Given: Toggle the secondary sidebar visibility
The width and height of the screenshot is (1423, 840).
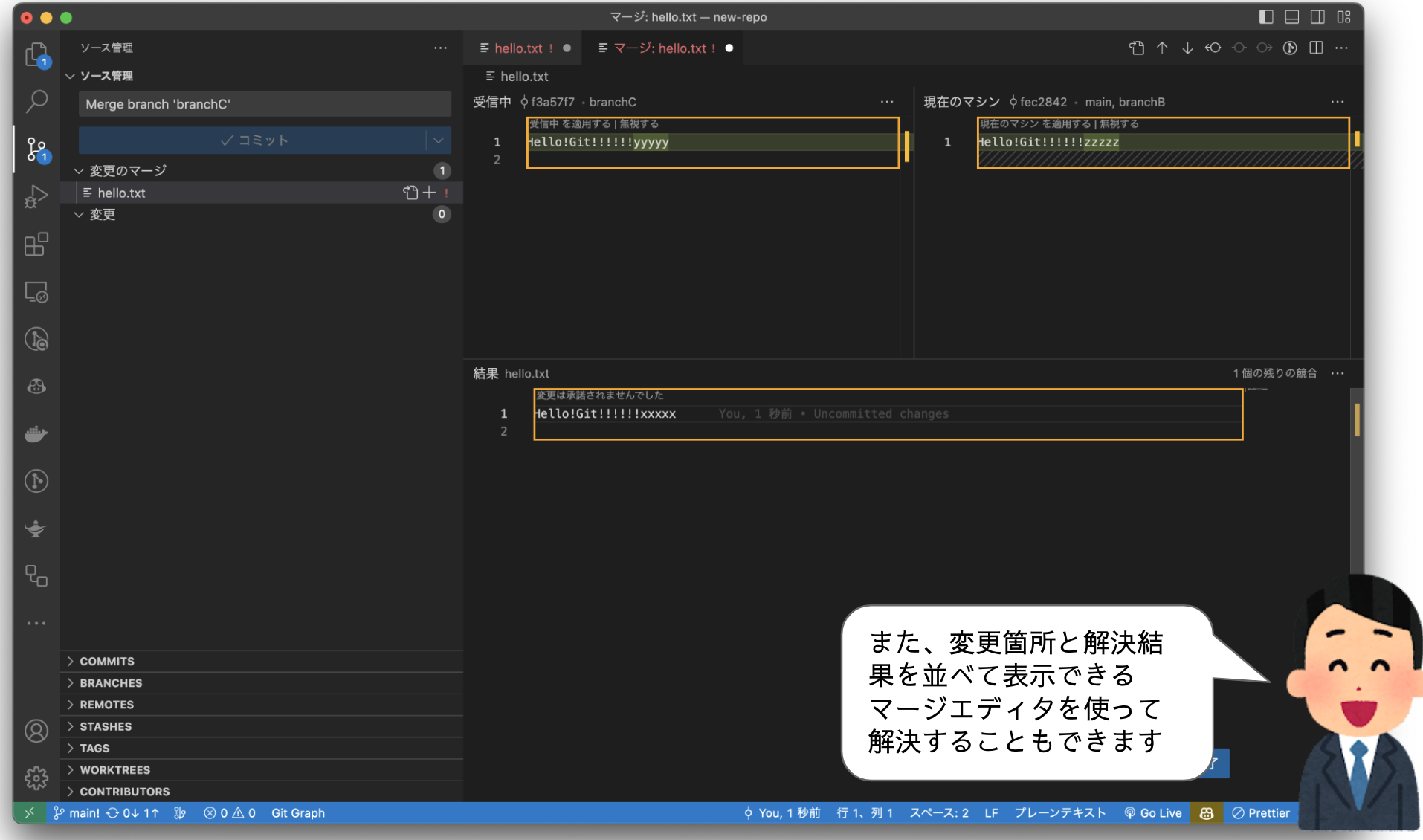Looking at the screenshot, I should coord(1317,16).
